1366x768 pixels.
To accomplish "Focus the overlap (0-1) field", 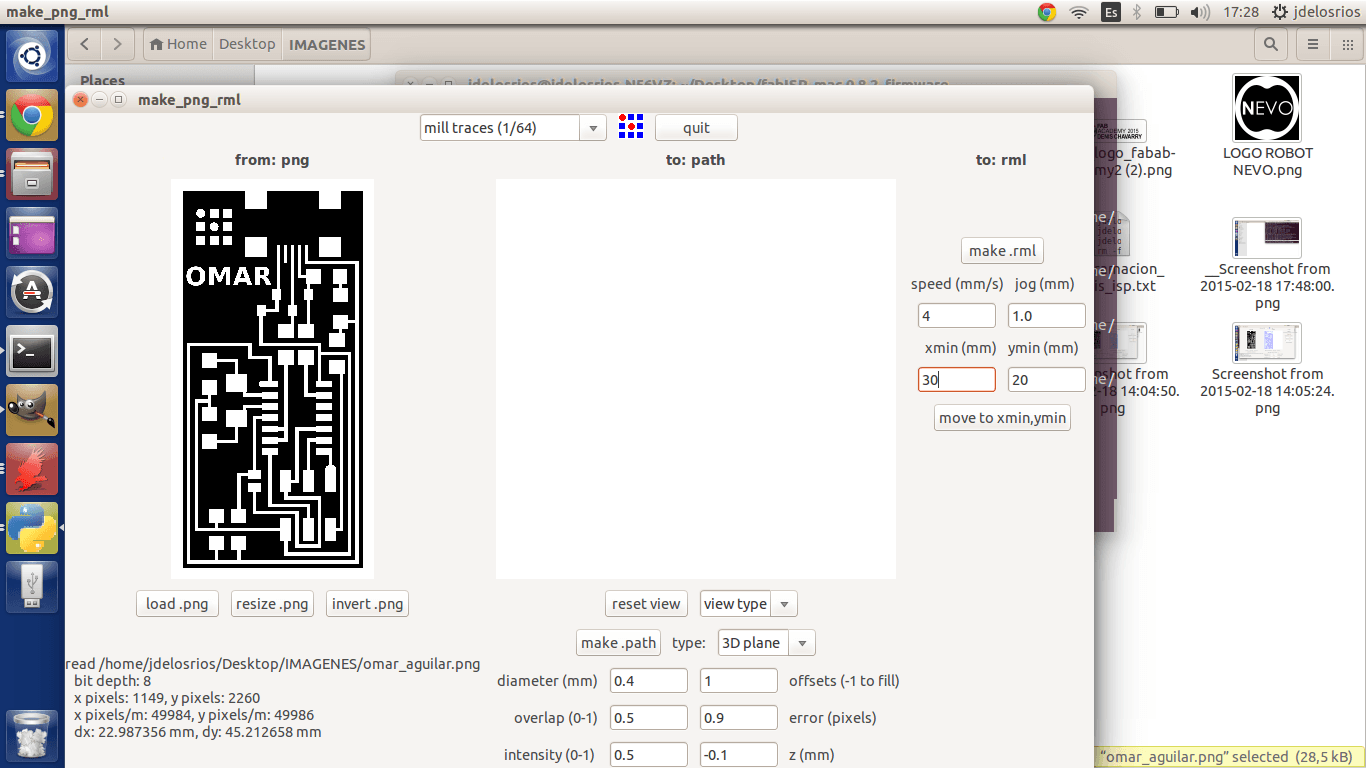I will 649,718.
